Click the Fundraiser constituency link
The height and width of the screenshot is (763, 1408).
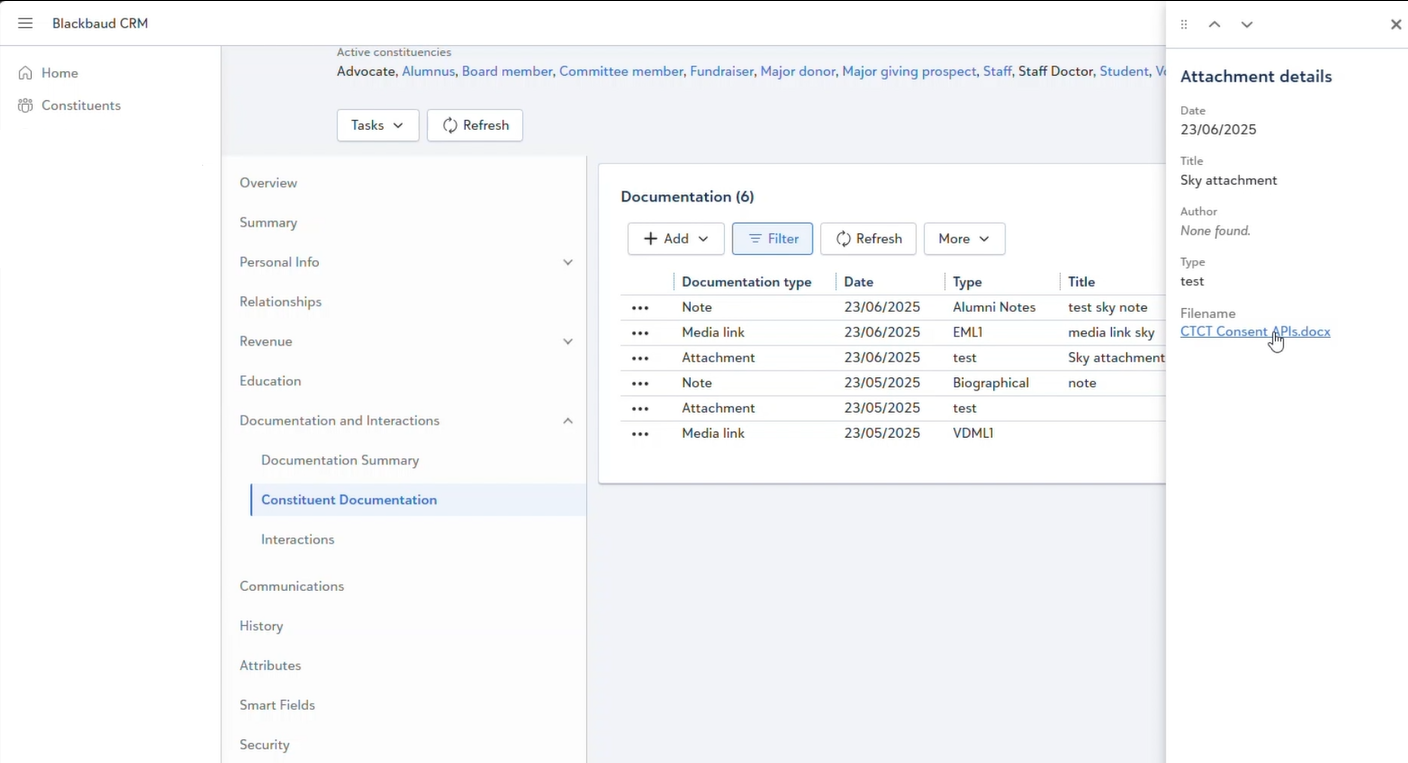(721, 71)
